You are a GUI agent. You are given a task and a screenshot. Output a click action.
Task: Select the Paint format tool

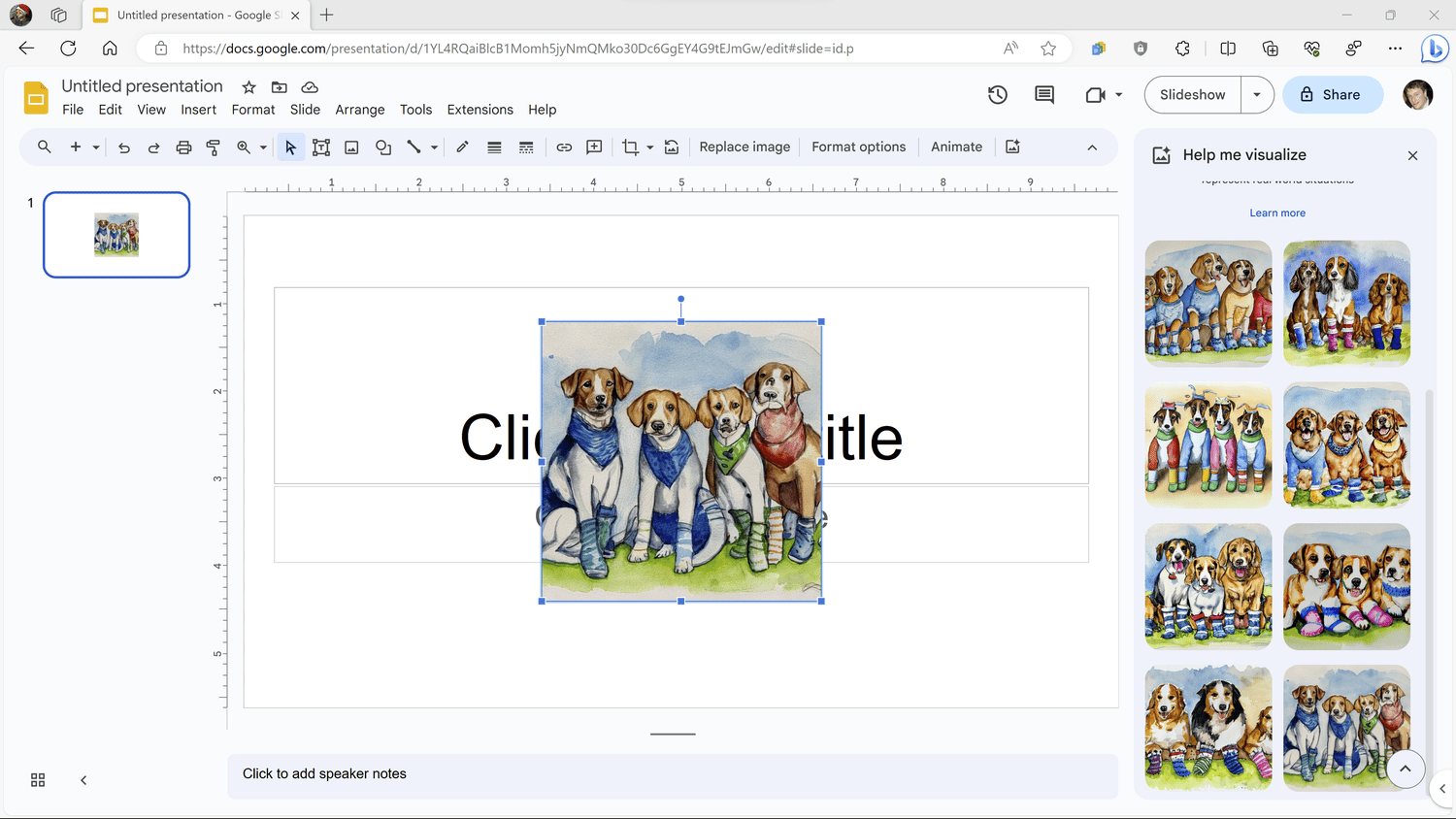click(x=214, y=147)
